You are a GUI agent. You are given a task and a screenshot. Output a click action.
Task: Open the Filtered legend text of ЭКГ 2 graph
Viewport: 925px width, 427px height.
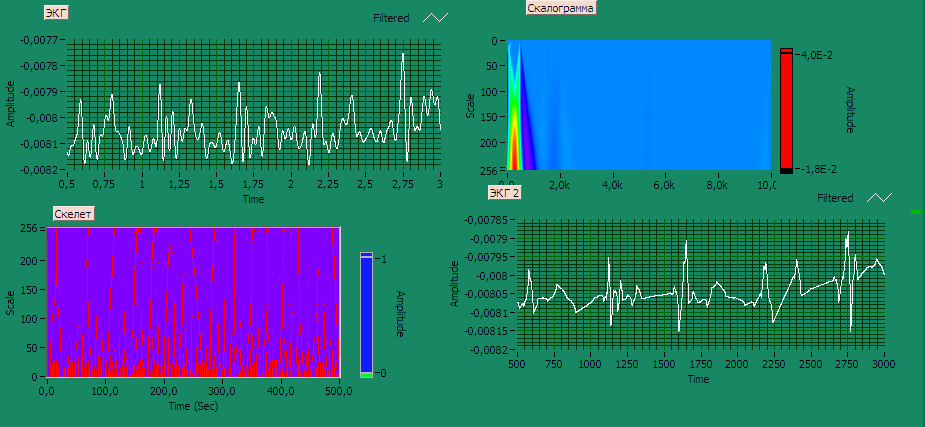tap(835, 198)
